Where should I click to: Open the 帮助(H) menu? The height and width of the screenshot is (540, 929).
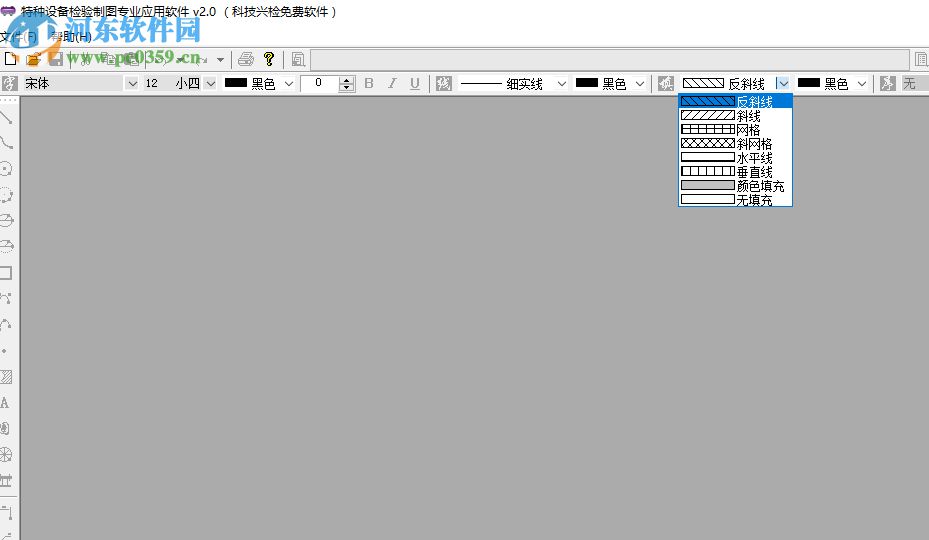click(71, 37)
